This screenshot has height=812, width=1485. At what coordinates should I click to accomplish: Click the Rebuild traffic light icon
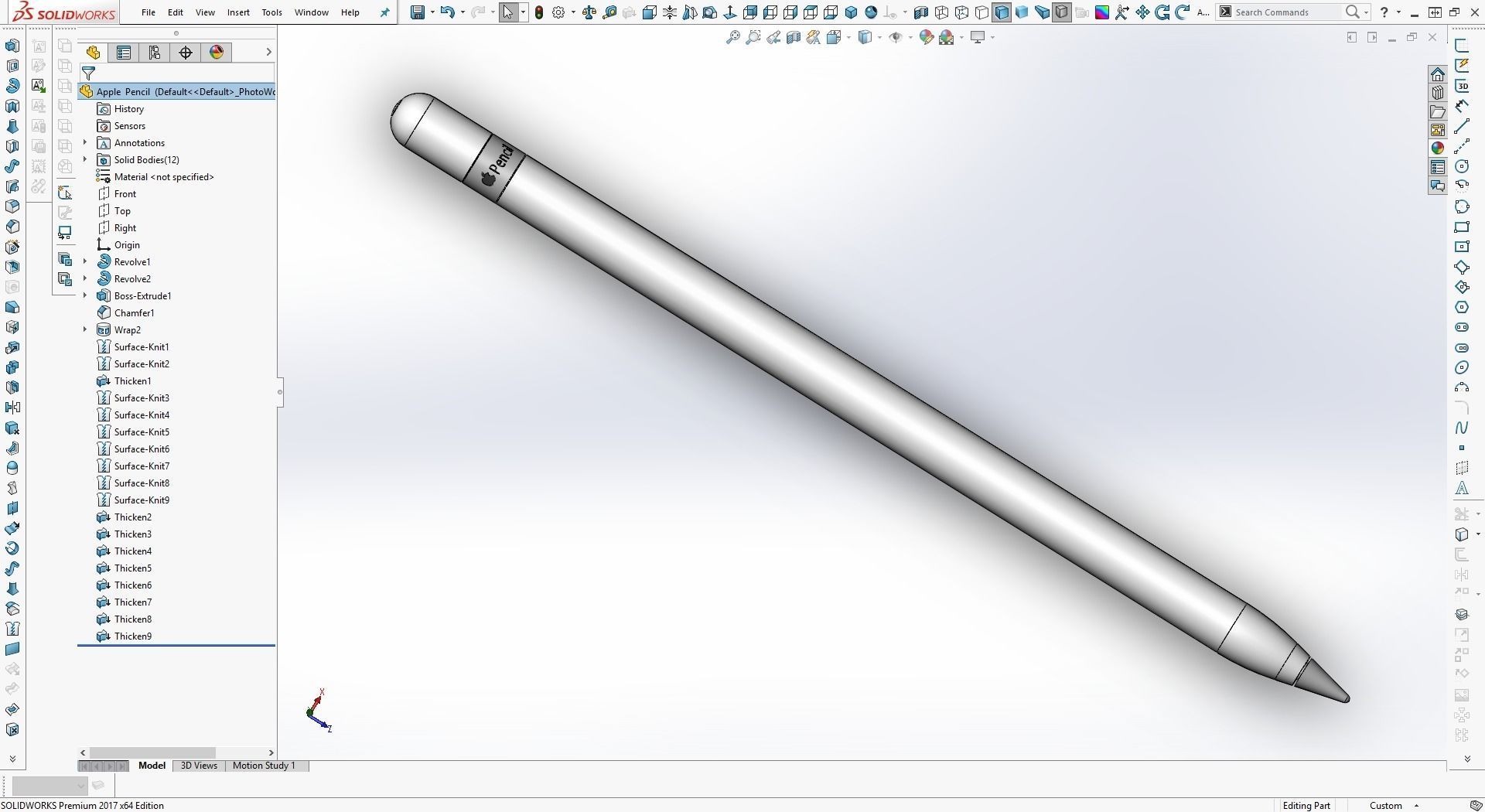tap(539, 12)
